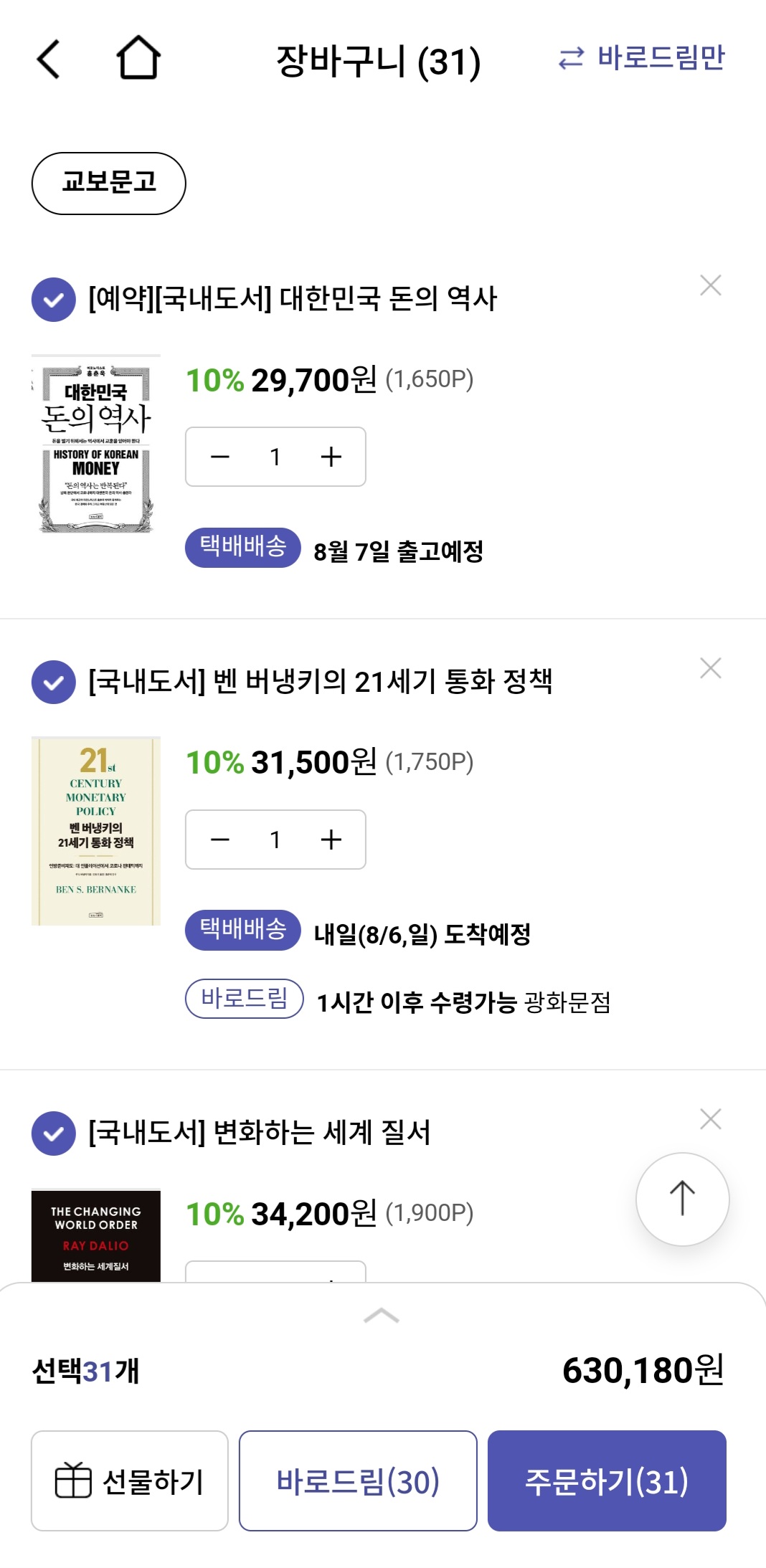
Task: Expand the bottom order summary panel
Action: click(382, 1316)
